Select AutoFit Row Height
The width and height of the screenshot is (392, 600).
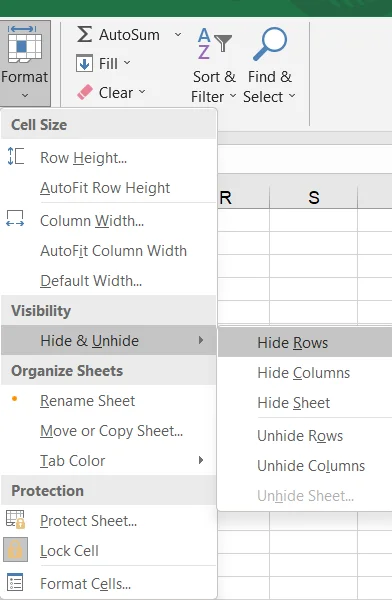point(109,188)
